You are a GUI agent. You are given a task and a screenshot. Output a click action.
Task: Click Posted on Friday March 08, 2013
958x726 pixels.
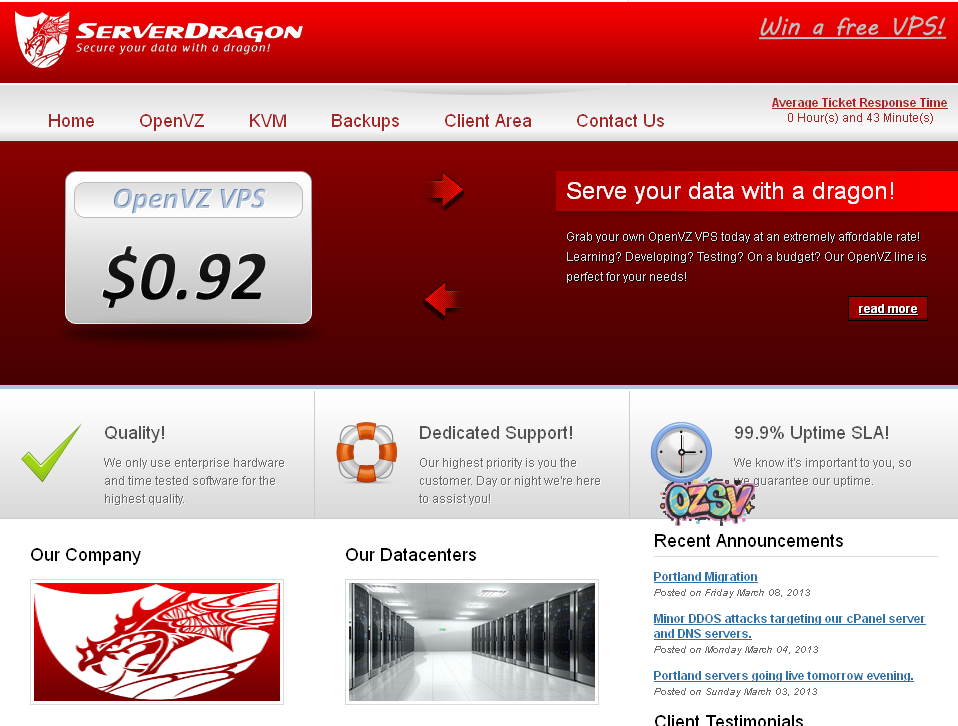point(732,593)
